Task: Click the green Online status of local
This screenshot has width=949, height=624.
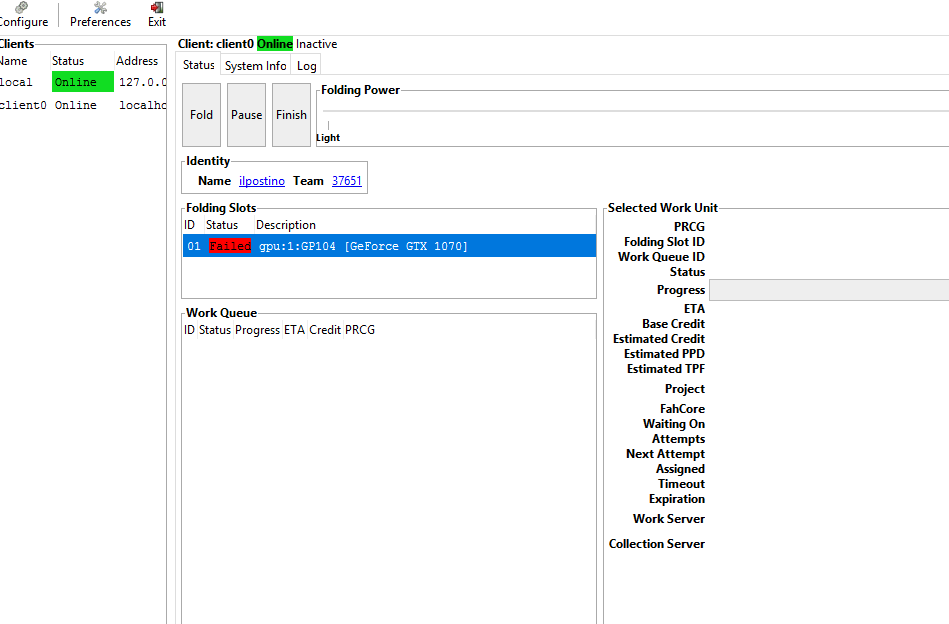Action: 82,82
